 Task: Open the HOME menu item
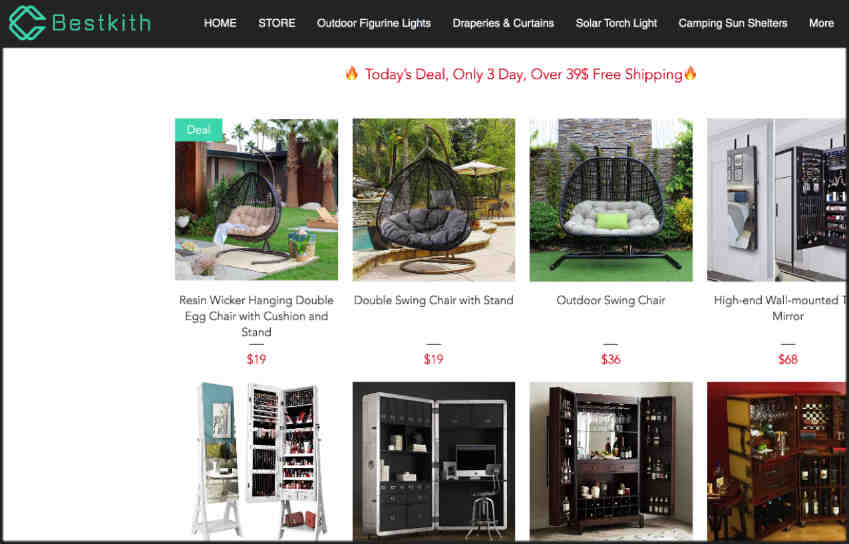pyautogui.click(x=220, y=23)
